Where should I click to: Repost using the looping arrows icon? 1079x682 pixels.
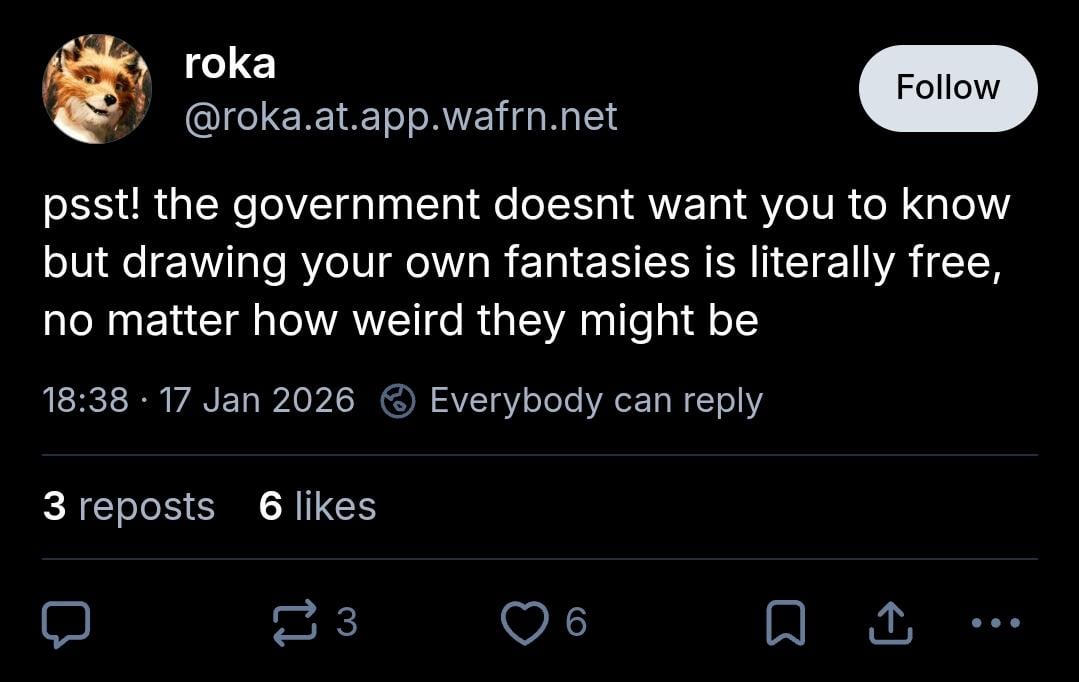pyautogui.click(x=294, y=622)
